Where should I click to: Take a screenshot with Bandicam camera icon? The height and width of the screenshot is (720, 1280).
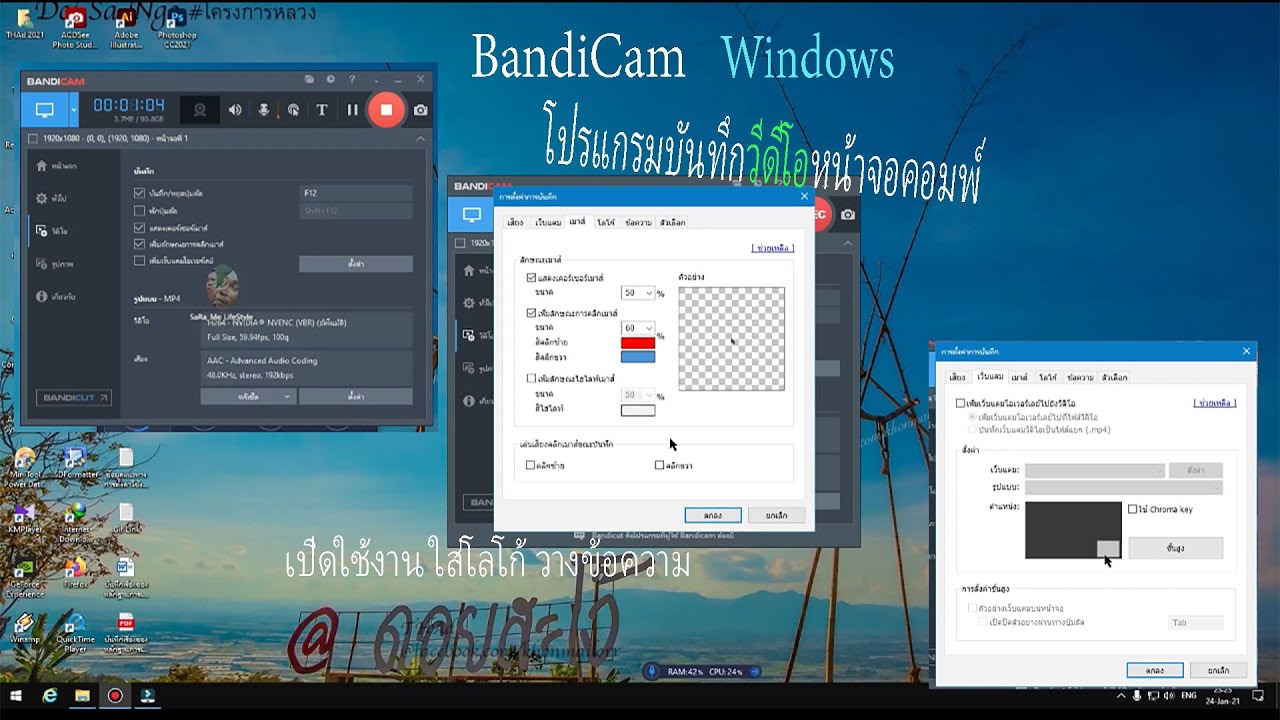click(421, 110)
